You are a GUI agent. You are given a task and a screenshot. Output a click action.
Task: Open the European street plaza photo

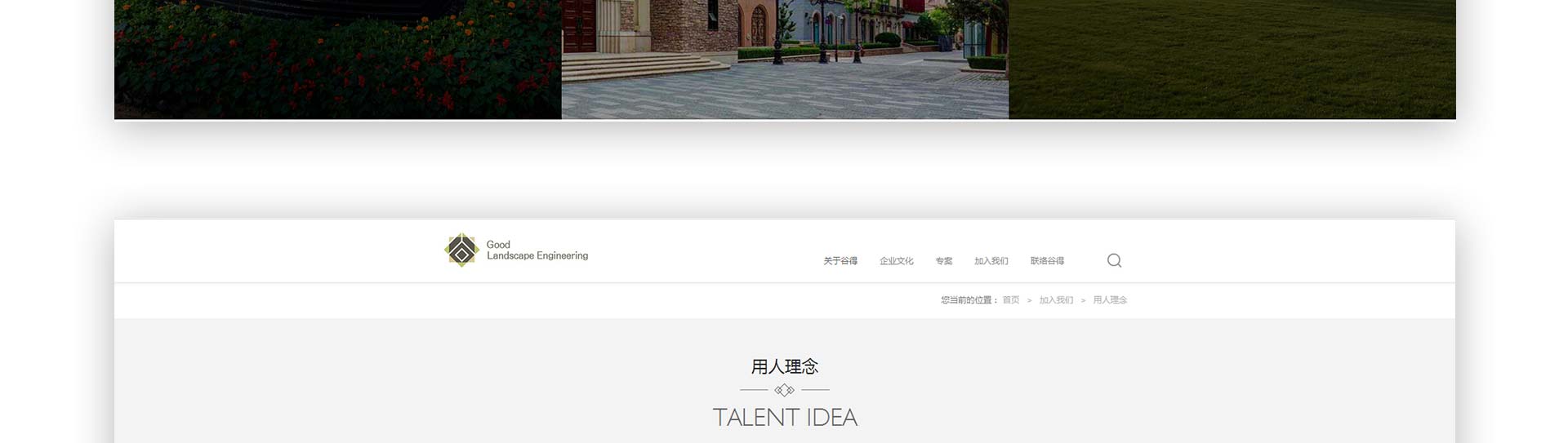tap(785, 60)
